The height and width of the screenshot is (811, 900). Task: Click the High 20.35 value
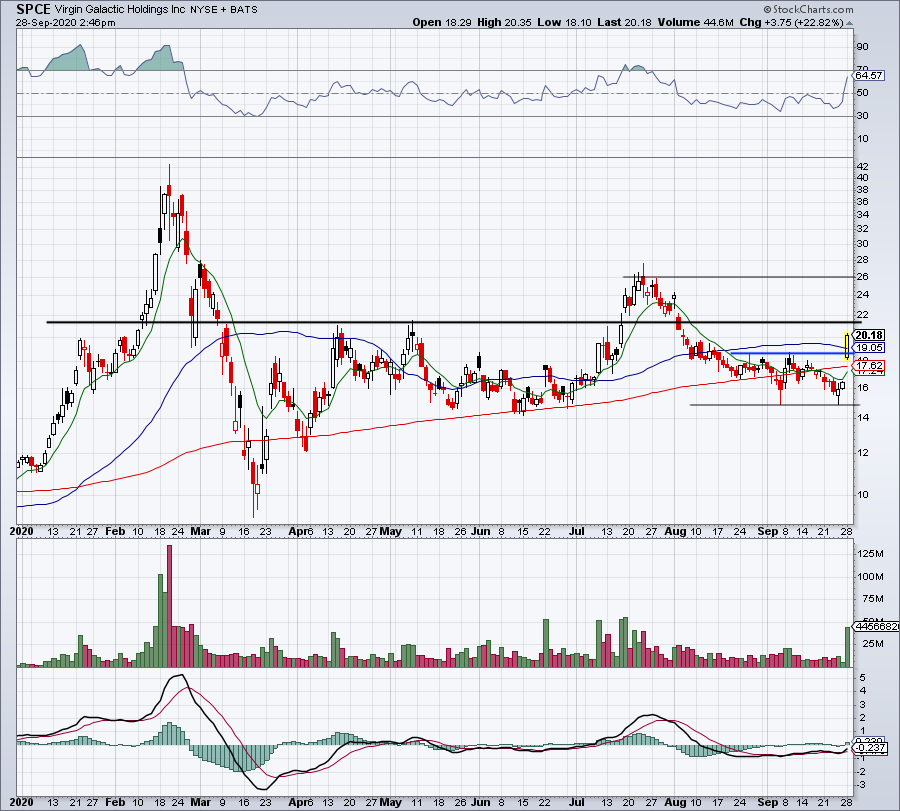[504, 22]
